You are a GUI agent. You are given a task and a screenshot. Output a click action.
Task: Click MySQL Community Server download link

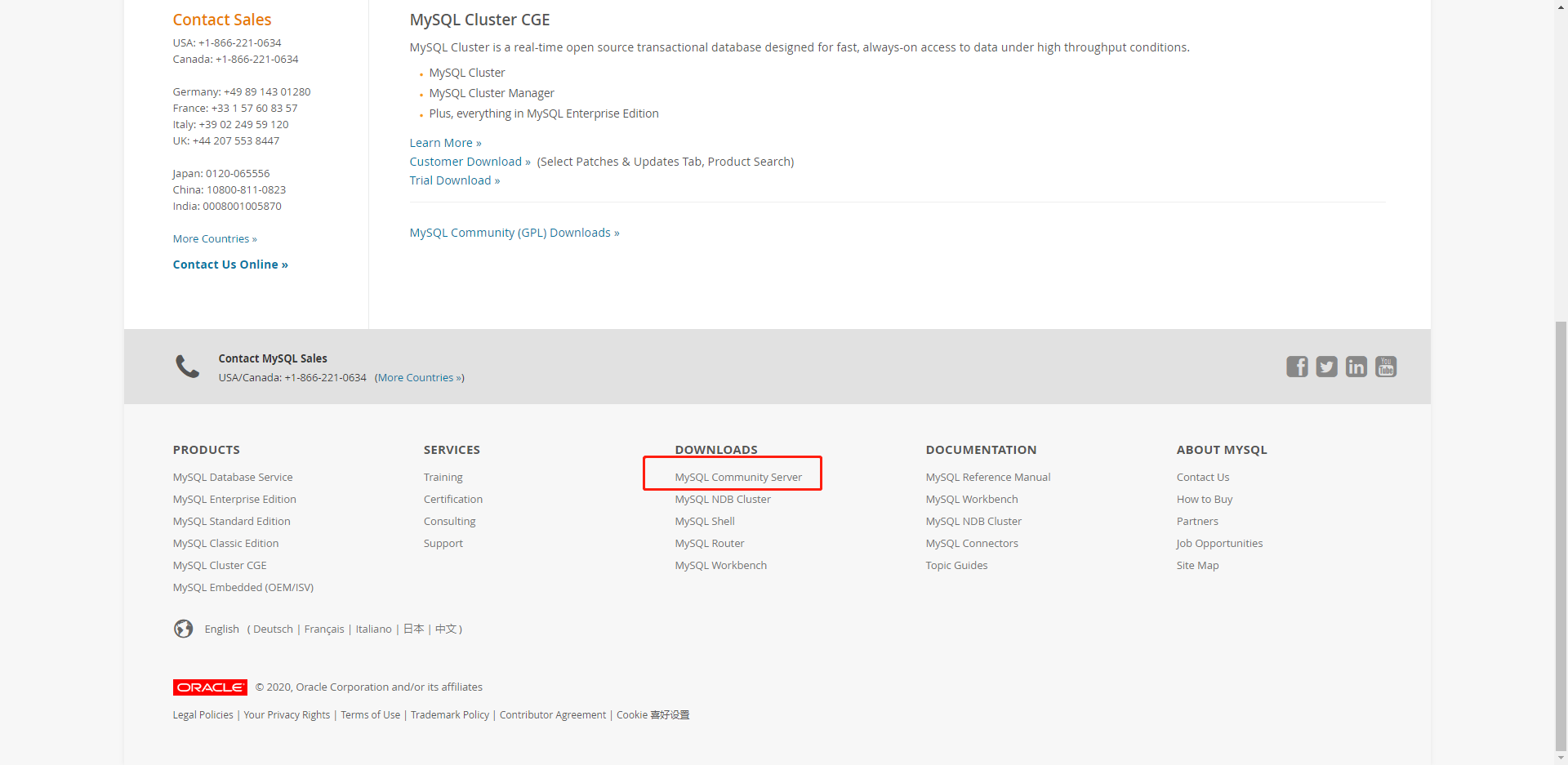(738, 478)
